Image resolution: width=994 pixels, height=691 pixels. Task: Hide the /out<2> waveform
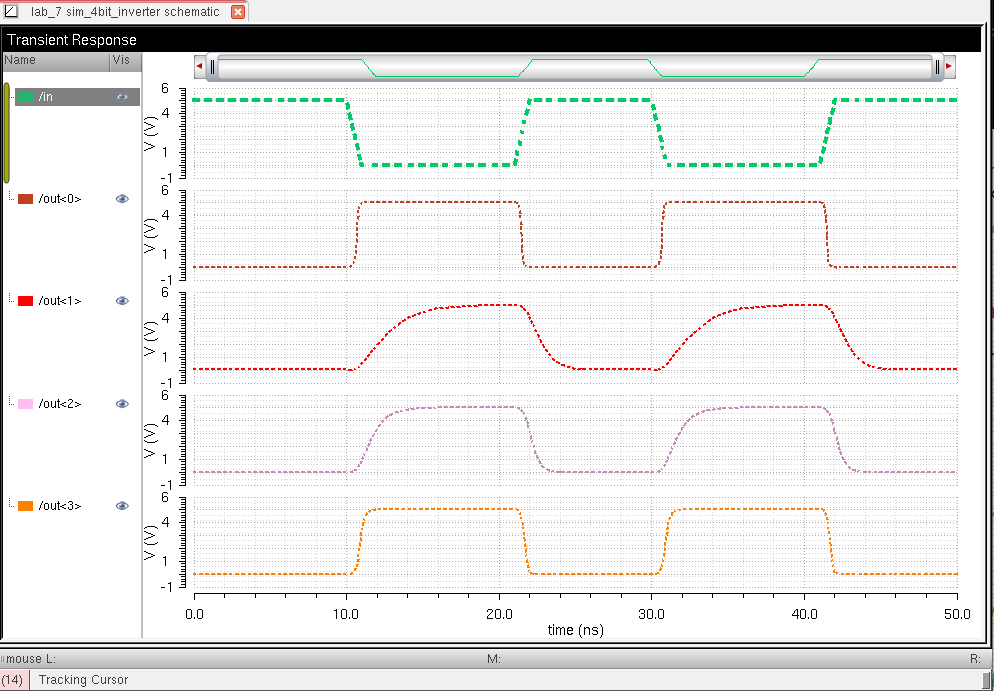click(122, 404)
